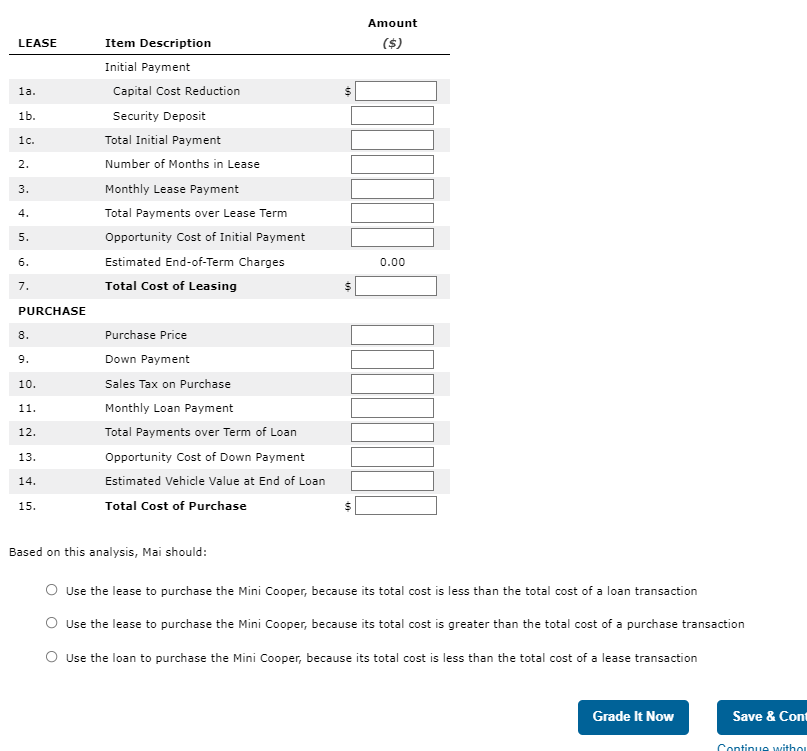Click the Capital Cost Reduction amount field
Image resolution: width=807 pixels, height=751 pixels.
(396, 91)
